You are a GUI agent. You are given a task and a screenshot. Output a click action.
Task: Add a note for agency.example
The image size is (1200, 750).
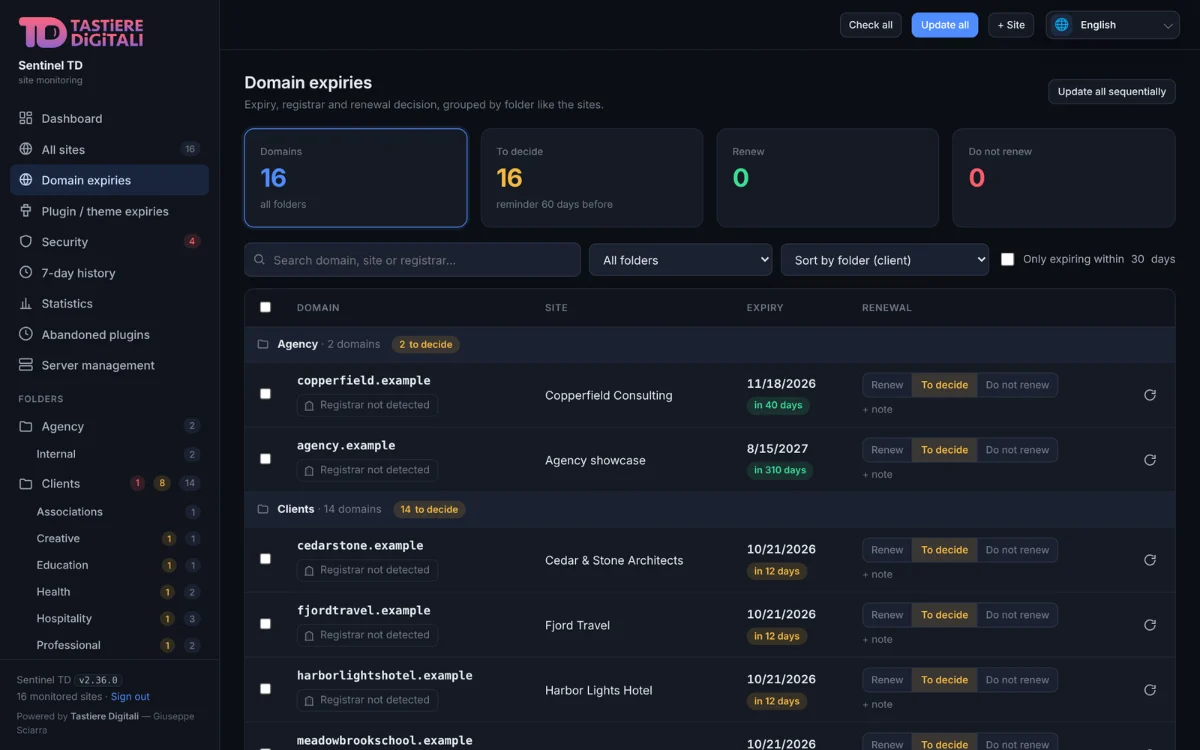click(878, 474)
